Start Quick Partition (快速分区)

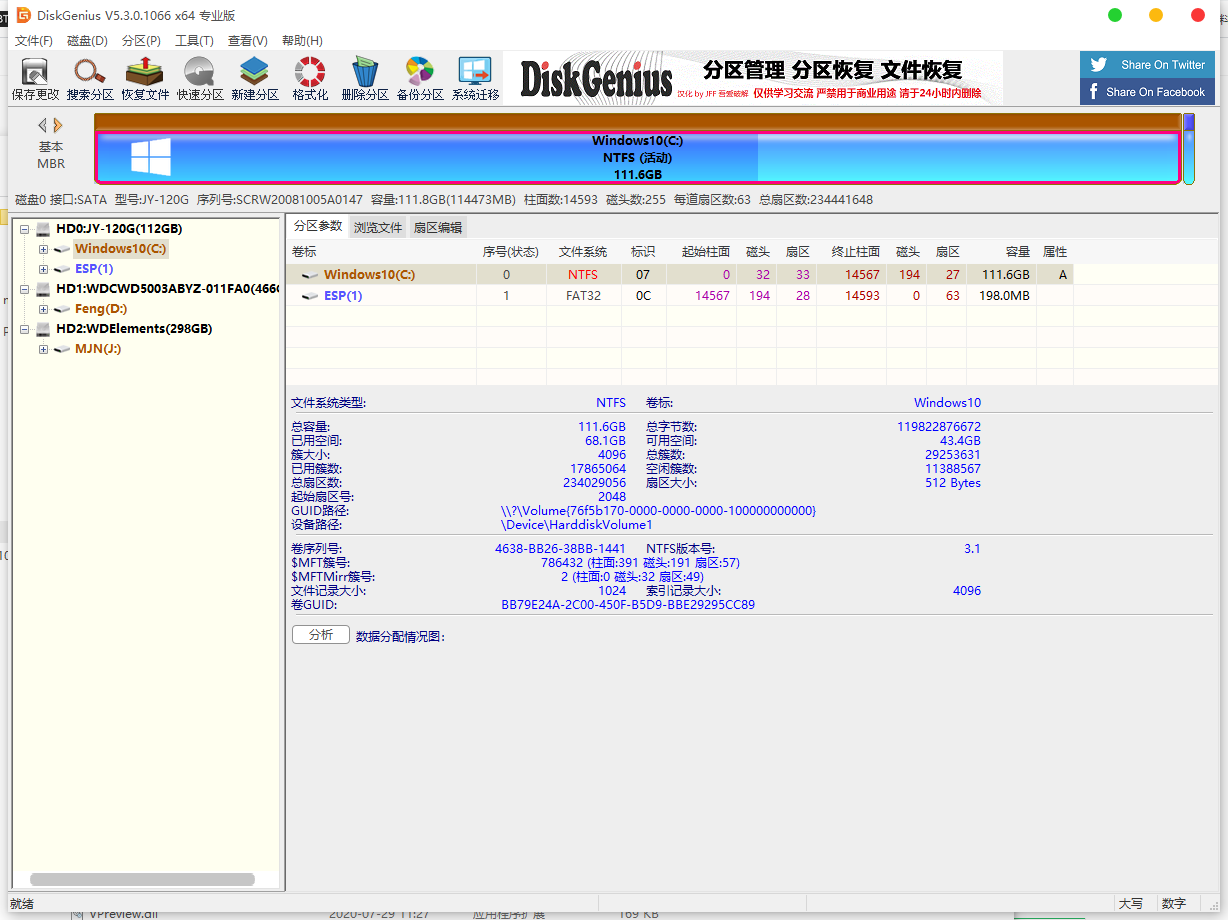[200, 79]
